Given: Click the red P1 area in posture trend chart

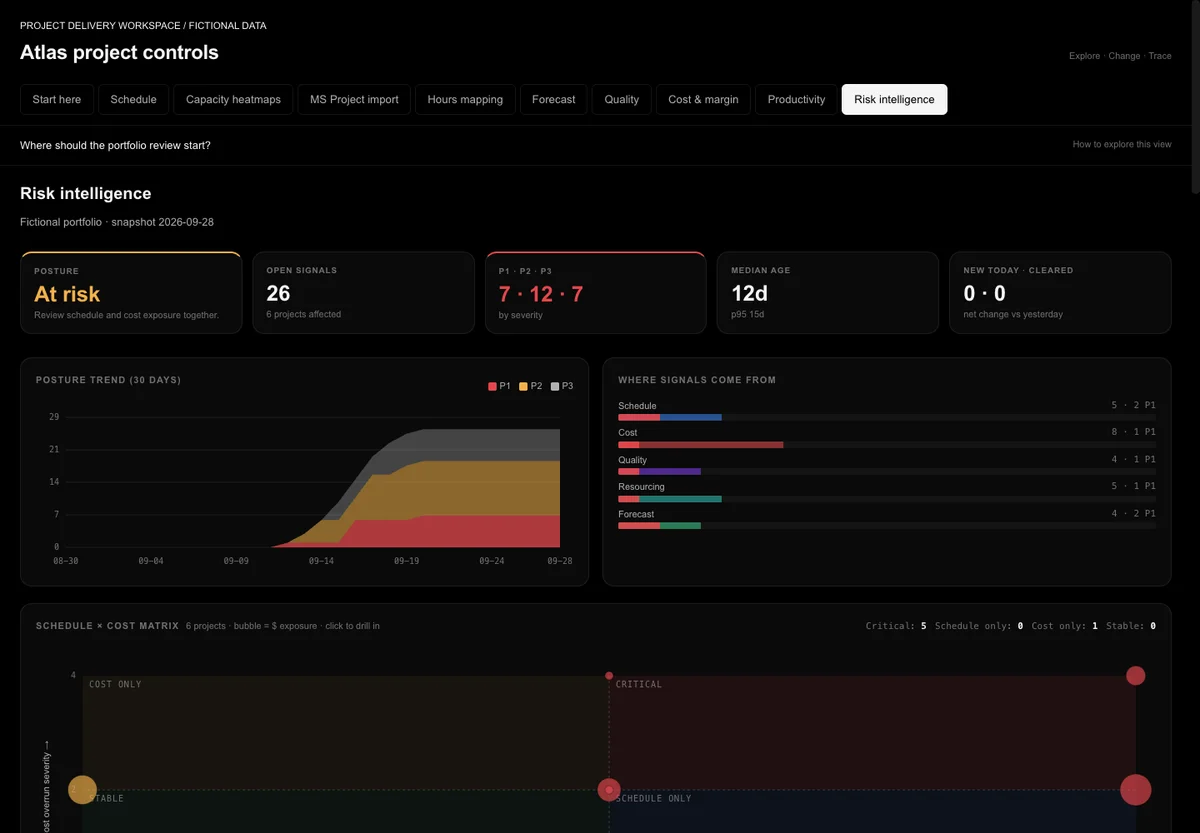Looking at the screenshot, I should [480, 532].
